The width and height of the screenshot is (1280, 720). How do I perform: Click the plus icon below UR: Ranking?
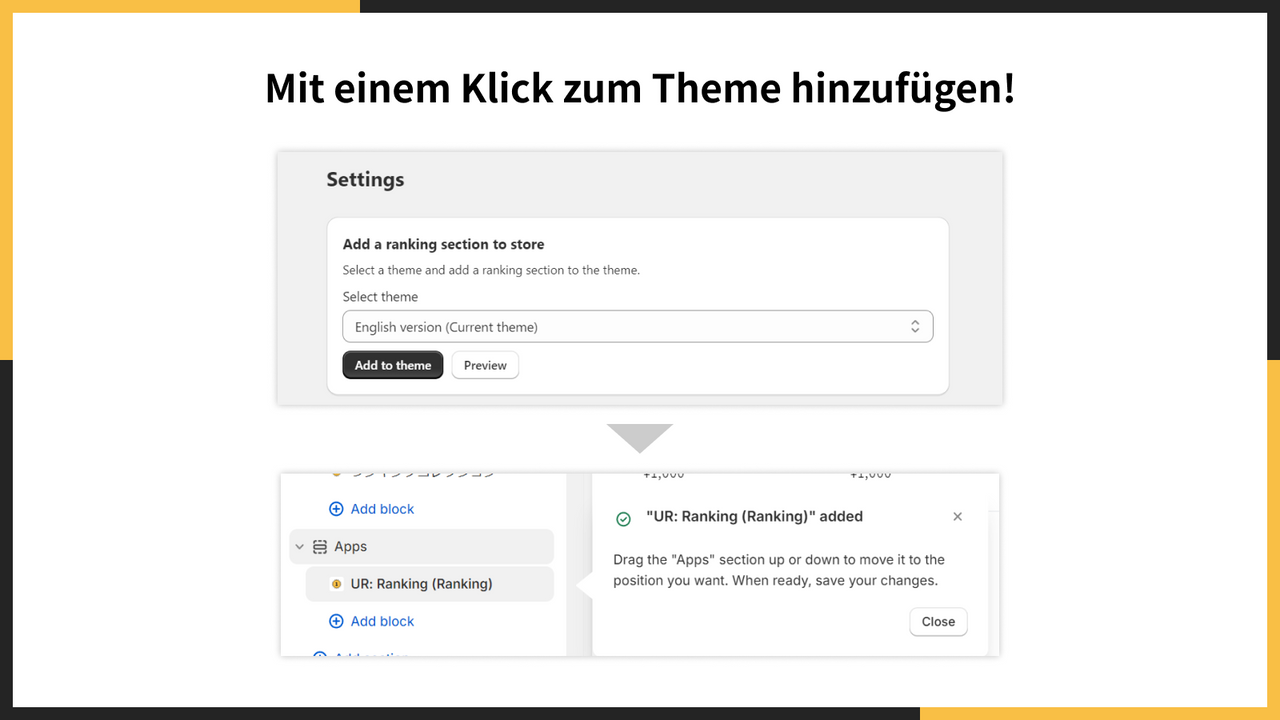click(336, 621)
